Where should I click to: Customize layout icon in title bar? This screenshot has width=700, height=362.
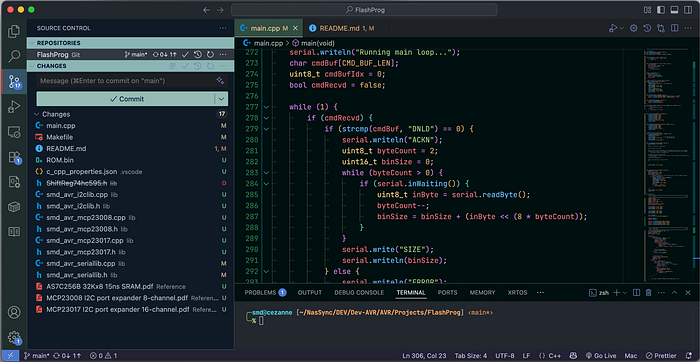coord(647,10)
